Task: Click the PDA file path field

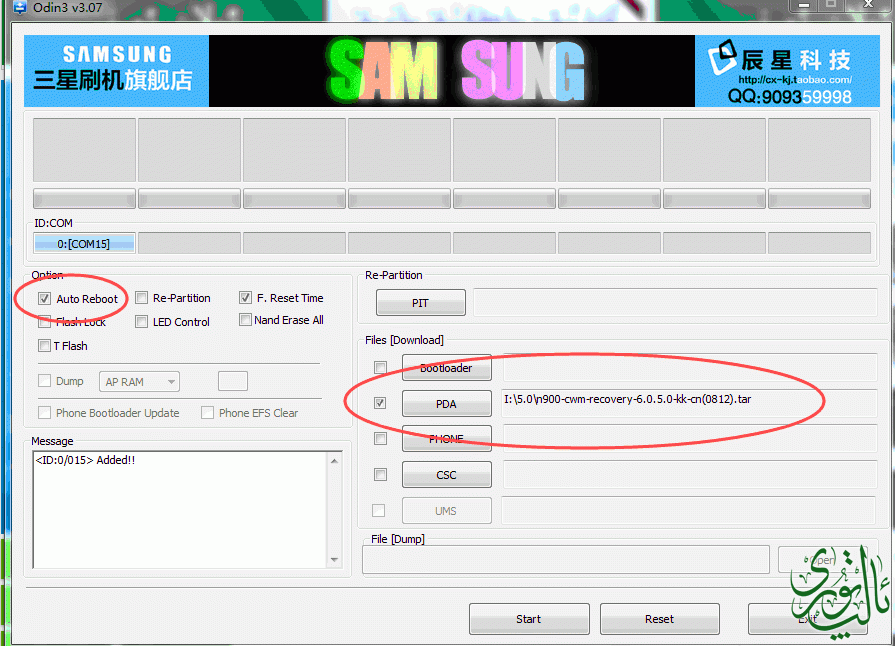Action: pos(689,403)
